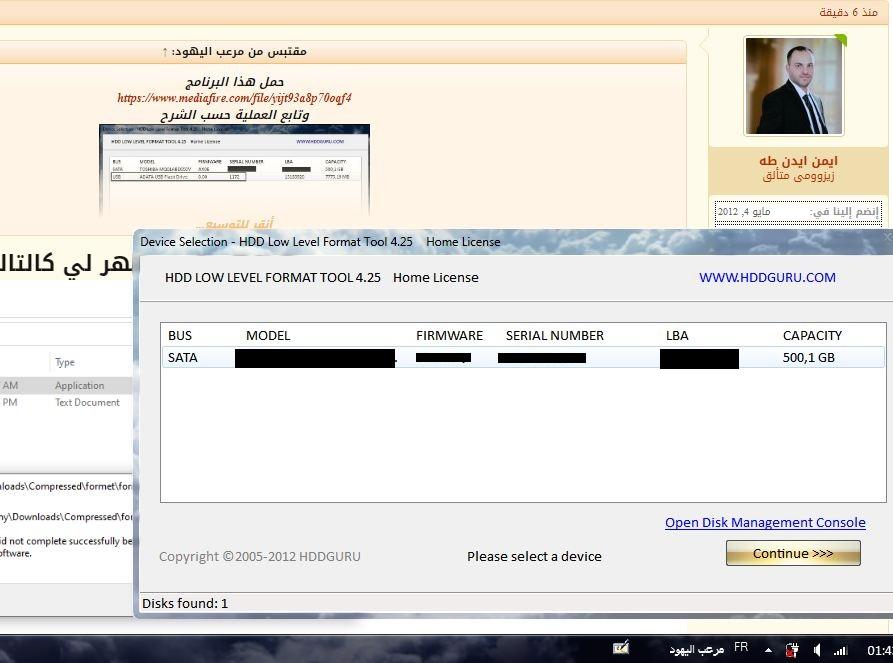Click the Copyright ©2005-2012 HDDGURU text
The image size is (893, 663).
tap(260, 556)
